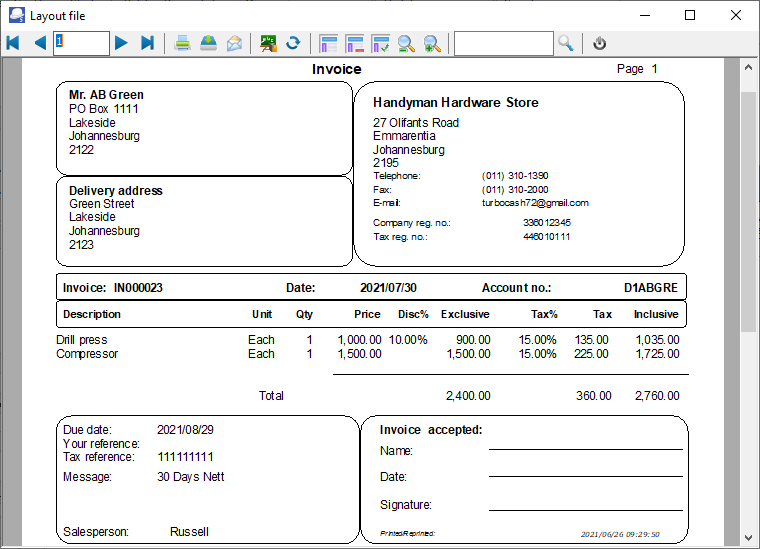Go to the previous page
Image resolution: width=760 pixels, height=549 pixels.
pos(39,43)
